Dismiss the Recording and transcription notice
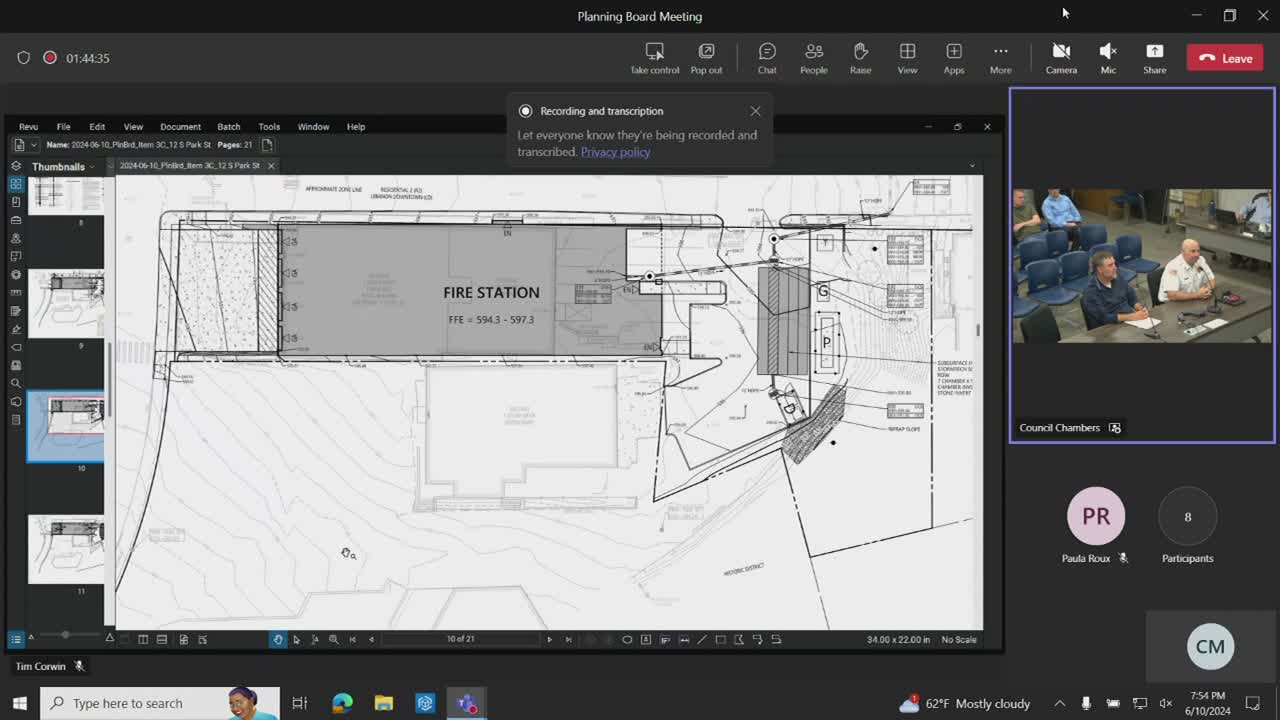 pyautogui.click(x=755, y=111)
